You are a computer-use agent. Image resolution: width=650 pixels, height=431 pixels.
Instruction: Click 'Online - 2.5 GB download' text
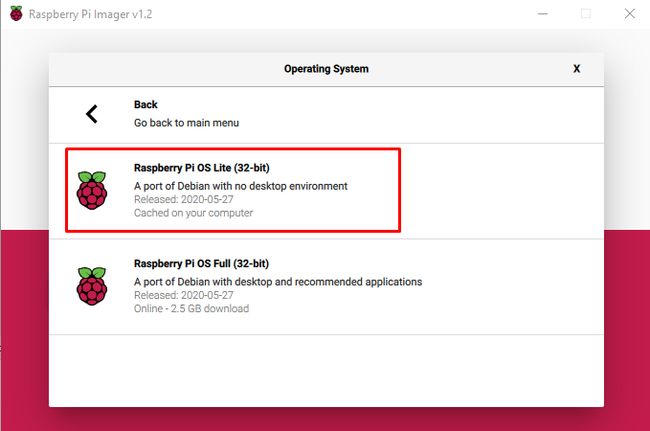click(192, 309)
